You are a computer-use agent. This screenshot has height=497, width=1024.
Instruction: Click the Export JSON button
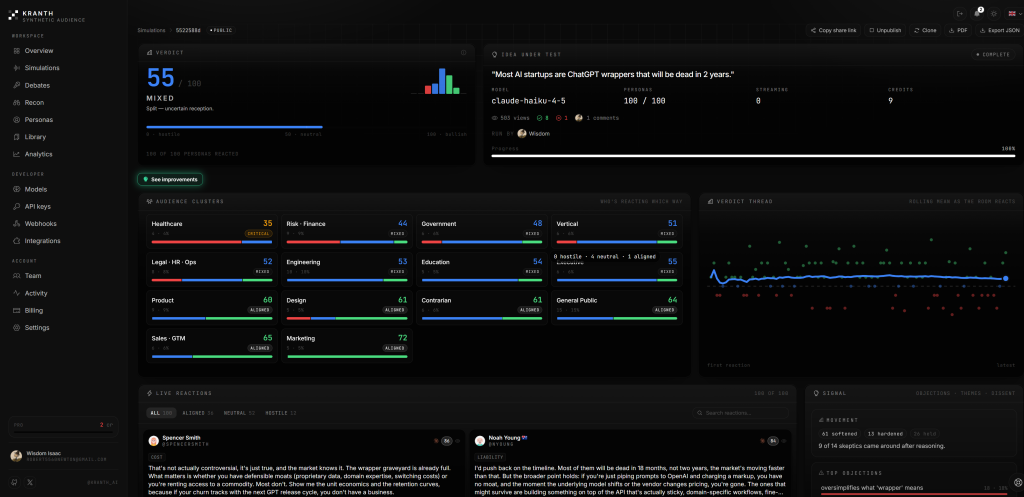[999, 30]
